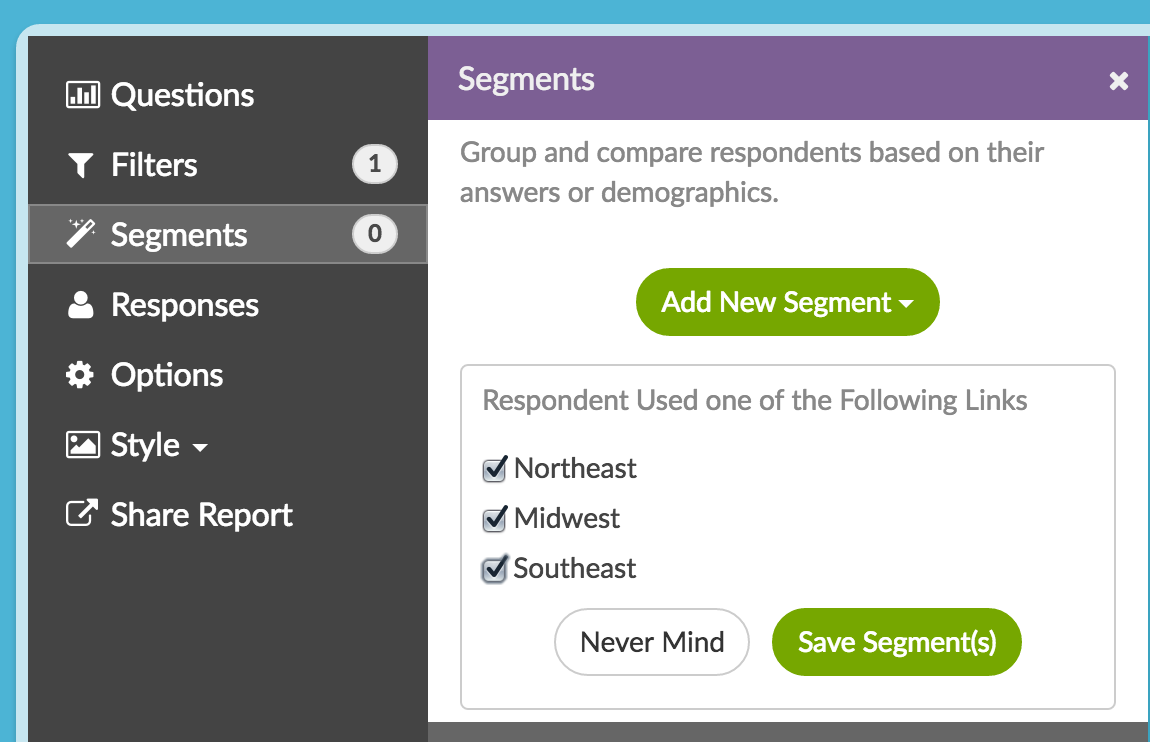Open the Add New Segment dropdown
Image resolution: width=1150 pixels, height=742 pixels.
tap(787, 302)
